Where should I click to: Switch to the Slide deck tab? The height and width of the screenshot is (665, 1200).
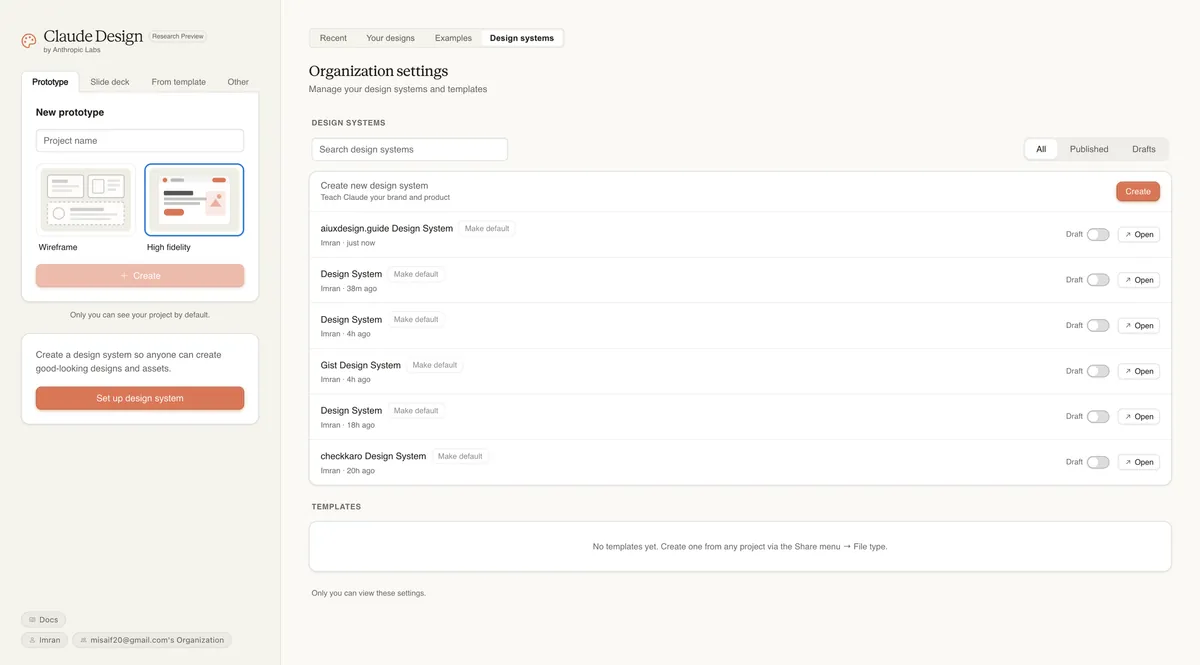(x=110, y=82)
